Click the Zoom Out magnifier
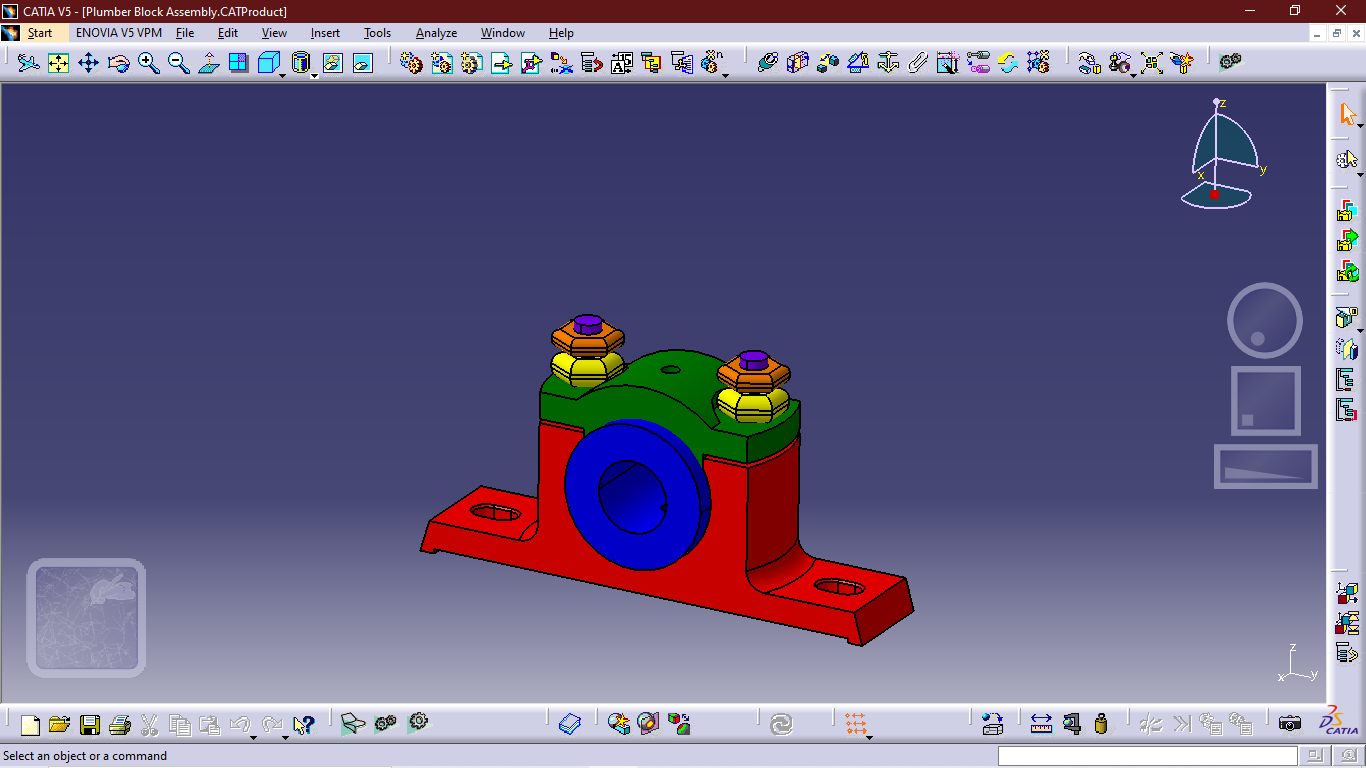The image size is (1366, 768). pos(178,63)
